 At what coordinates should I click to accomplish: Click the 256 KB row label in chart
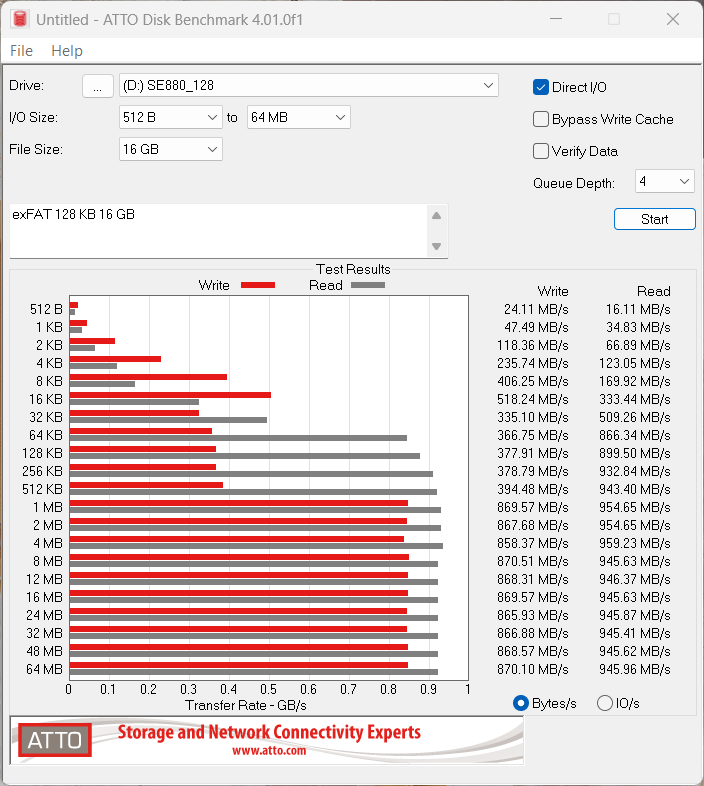pyautogui.click(x=42, y=471)
